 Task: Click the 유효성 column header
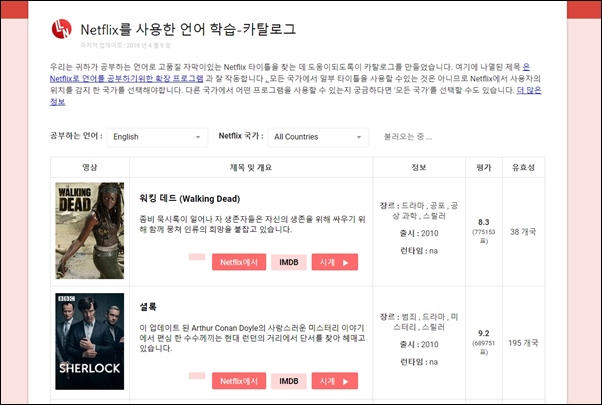[x=523, y=167]
